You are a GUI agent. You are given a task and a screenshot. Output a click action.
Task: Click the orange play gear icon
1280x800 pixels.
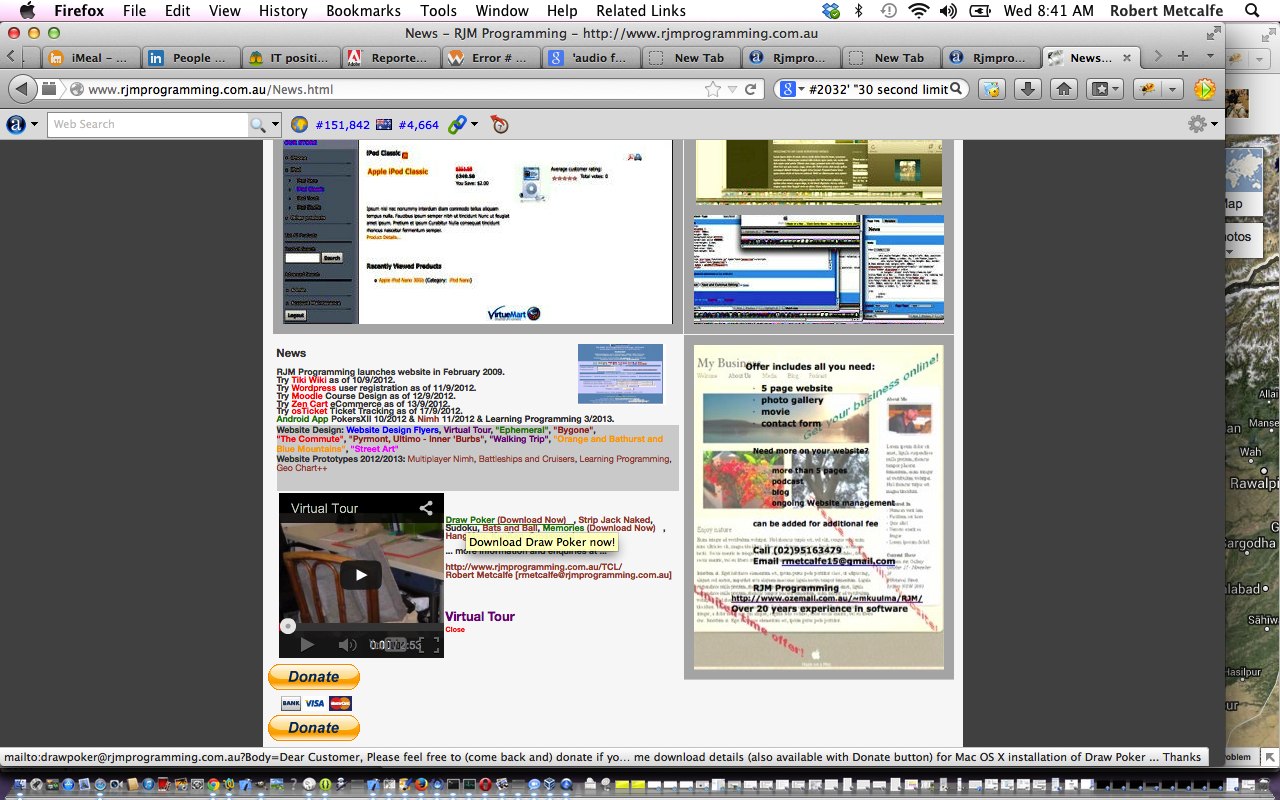point(1205,89)
